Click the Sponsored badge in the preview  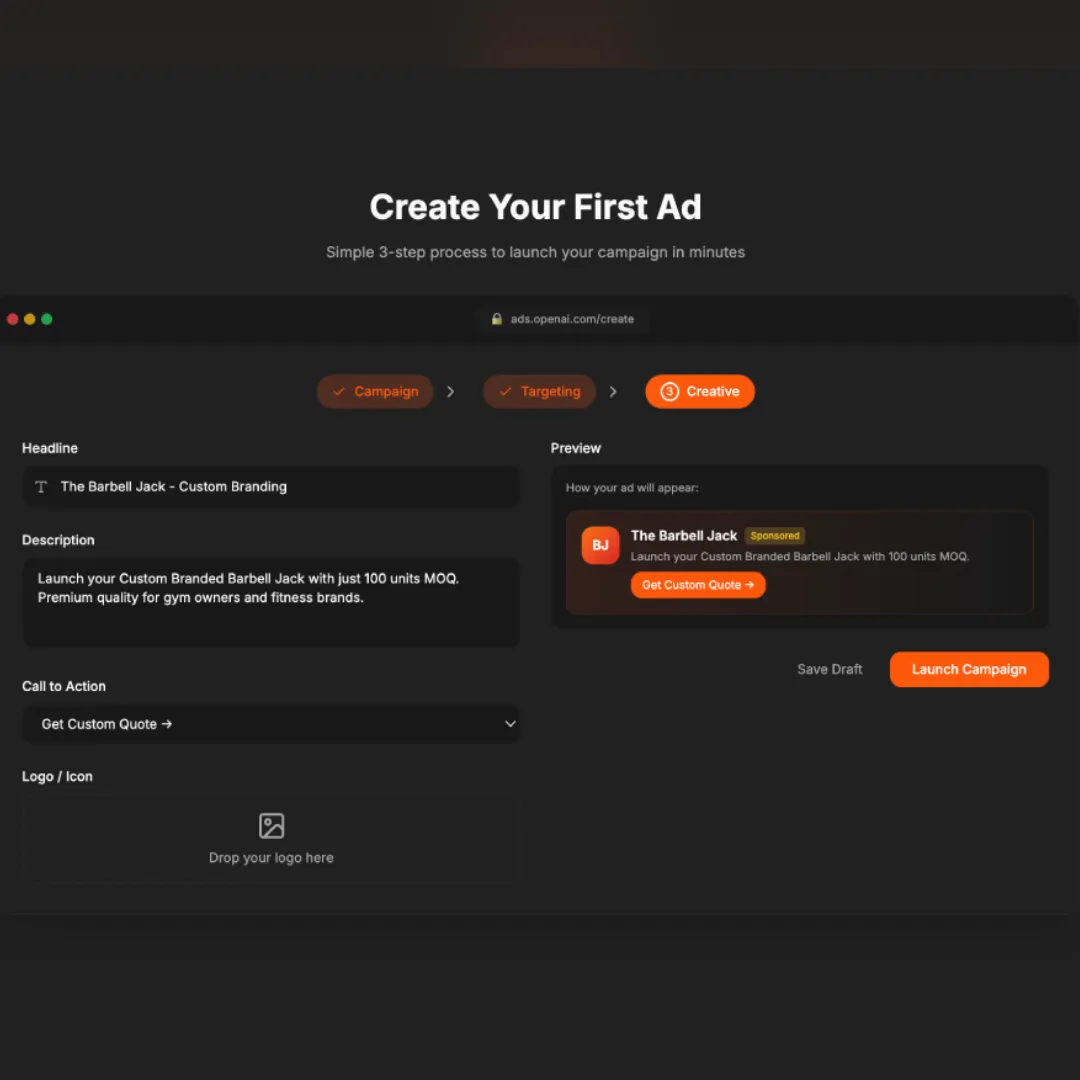774,535
